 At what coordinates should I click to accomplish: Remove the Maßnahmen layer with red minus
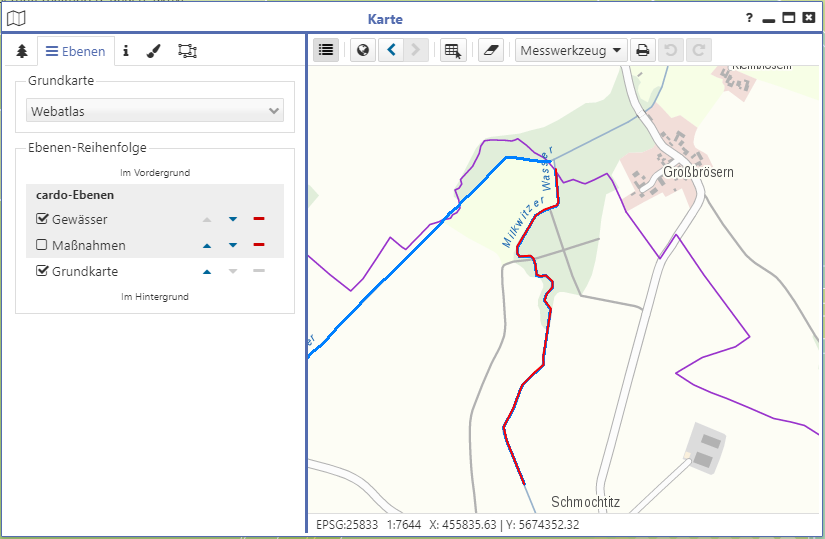point(258,245)
